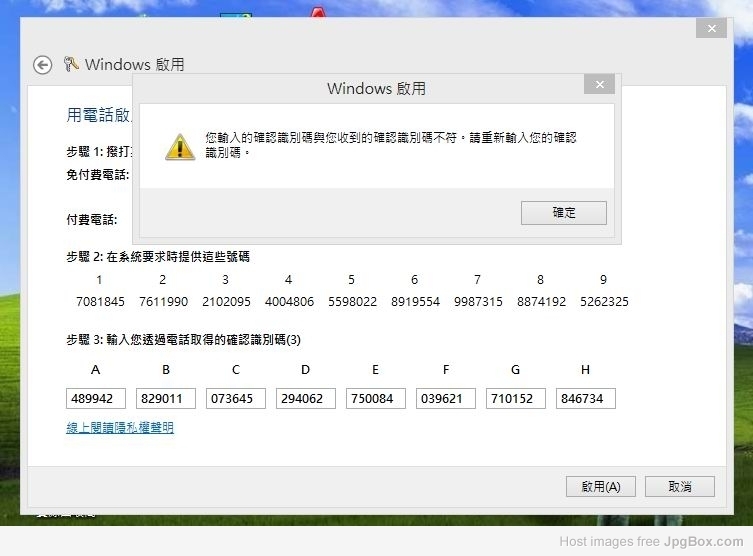
Task: Close the main activation wizard window
Action: (712, 29)
